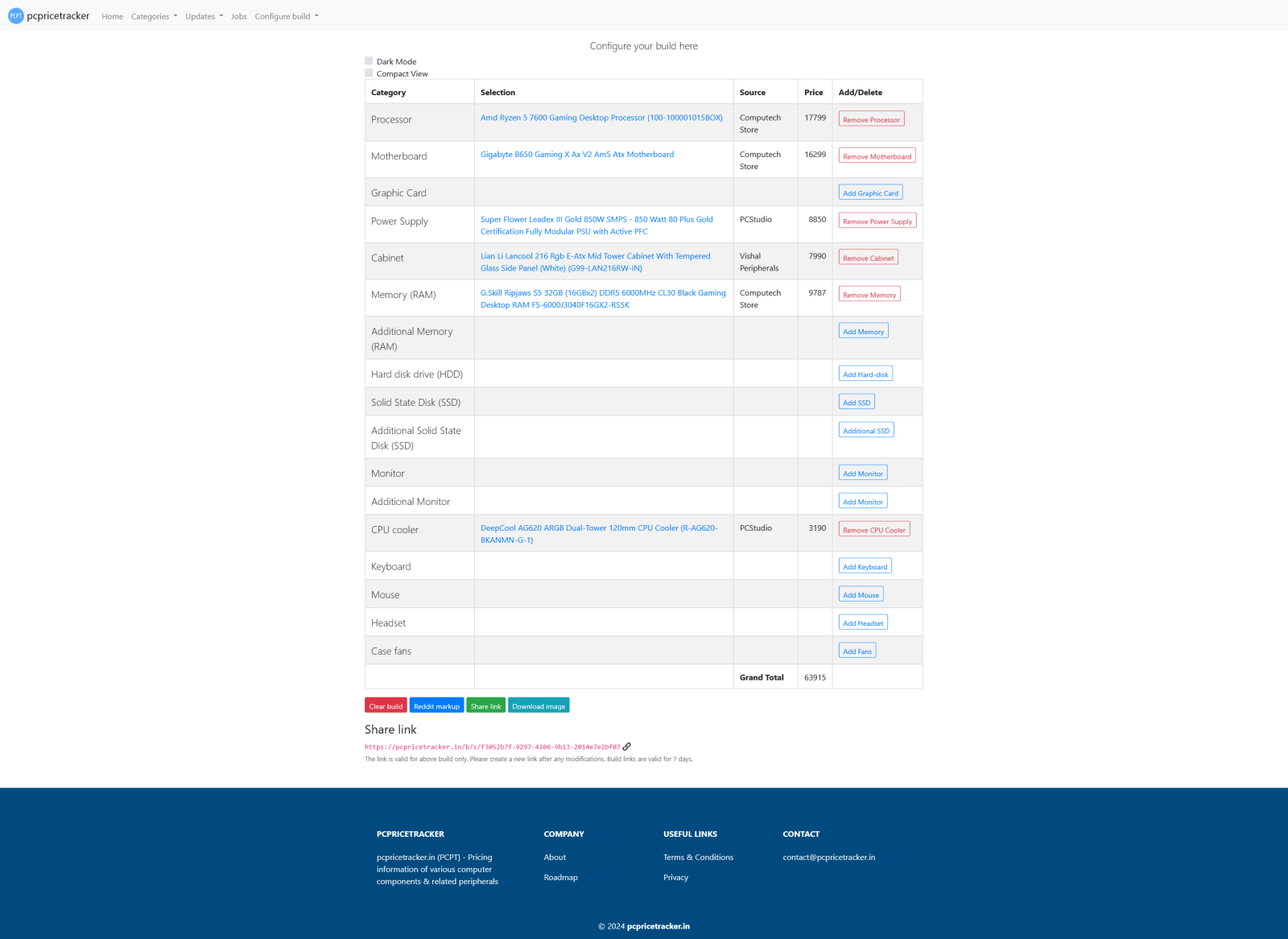The height and width of the screenshot is (939, 1288).
Task: Expand the Categories dropdown
Action: [154, 16]
